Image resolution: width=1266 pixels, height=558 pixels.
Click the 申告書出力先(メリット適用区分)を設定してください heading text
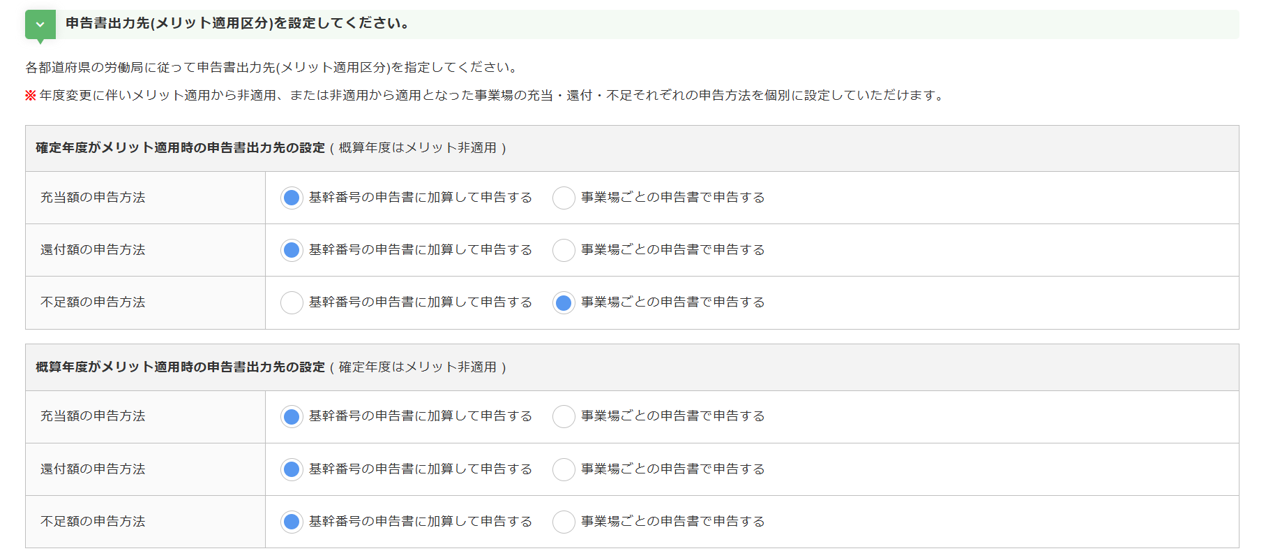click(x=237, y=23)
